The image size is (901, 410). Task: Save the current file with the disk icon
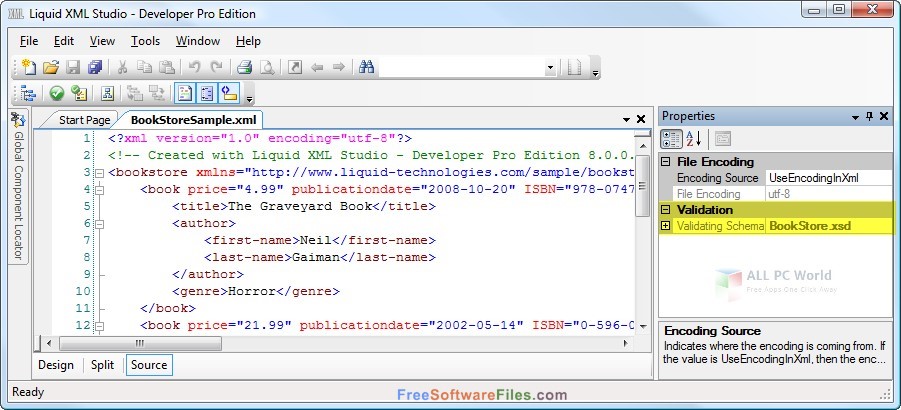click(x=73, y=67)
